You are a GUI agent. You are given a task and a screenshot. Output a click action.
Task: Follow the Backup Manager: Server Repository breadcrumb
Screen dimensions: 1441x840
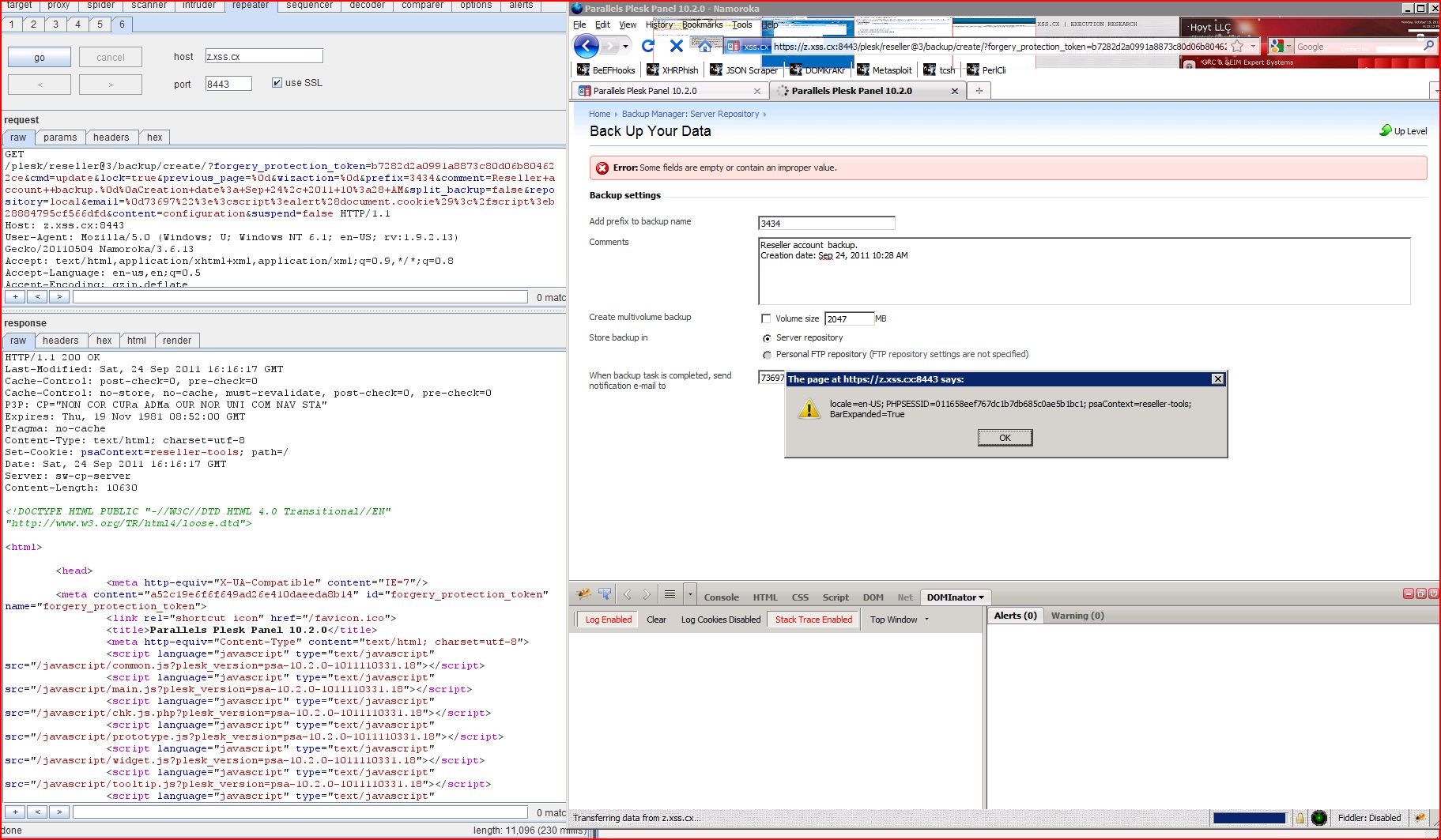(x=690, y=114)
